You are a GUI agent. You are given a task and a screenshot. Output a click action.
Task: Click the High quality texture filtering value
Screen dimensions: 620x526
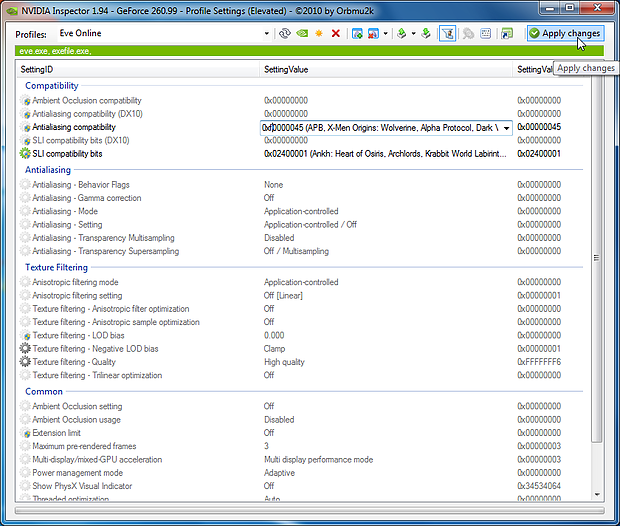(x=284, y=362)
